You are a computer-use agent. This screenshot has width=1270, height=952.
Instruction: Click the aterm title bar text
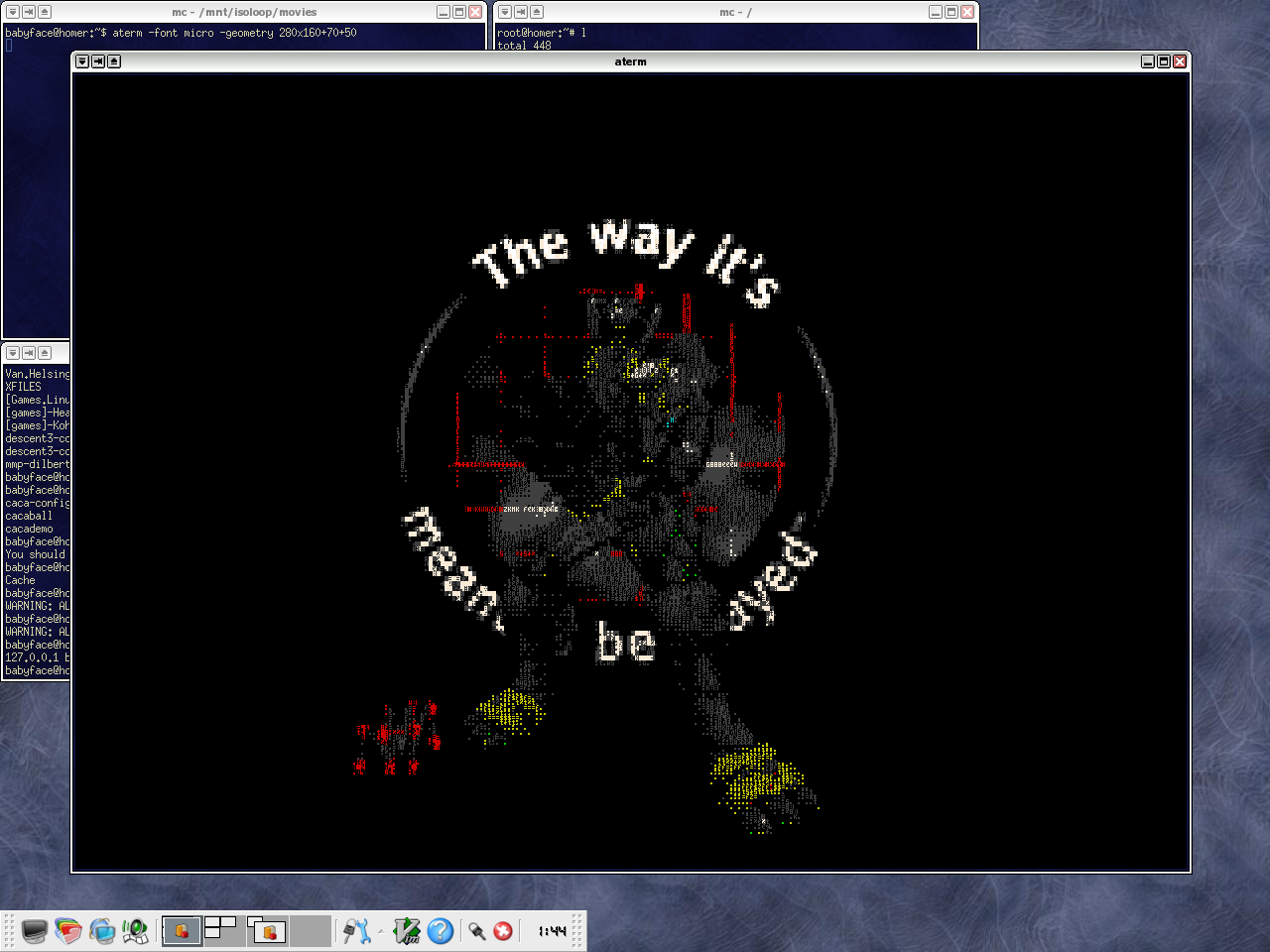631,61
